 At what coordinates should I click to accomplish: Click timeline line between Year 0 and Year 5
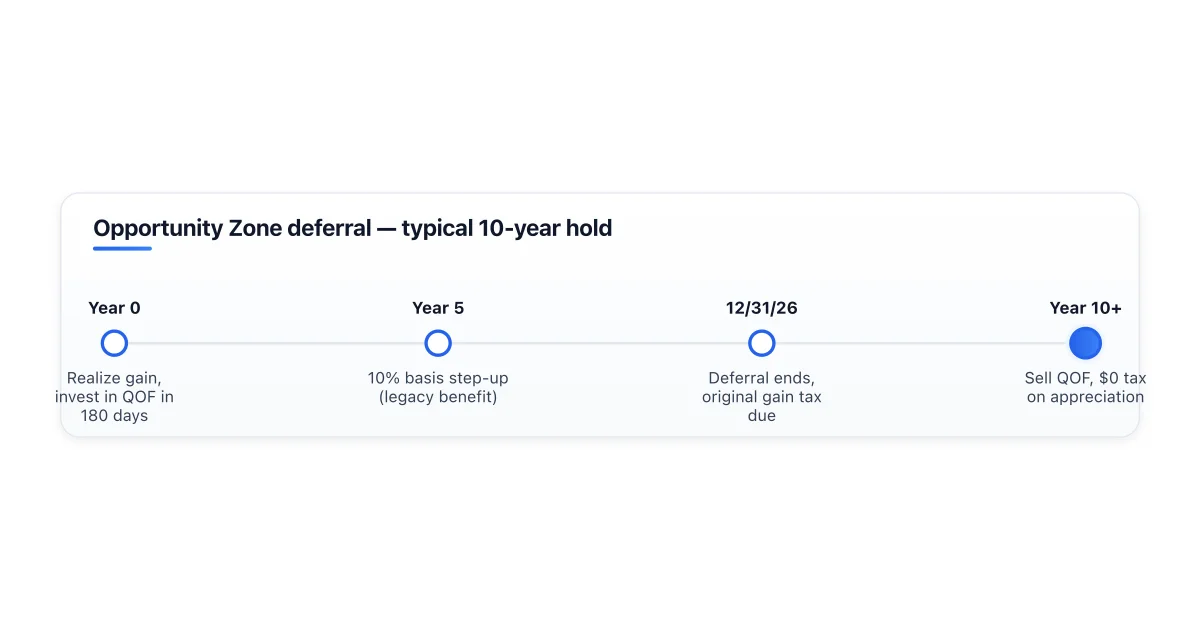pyautogui.click(x=276, y=343)
